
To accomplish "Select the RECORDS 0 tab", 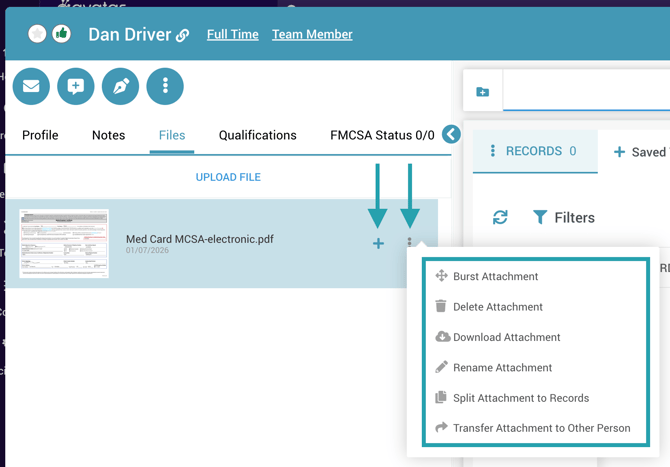I will coord(535,151).
